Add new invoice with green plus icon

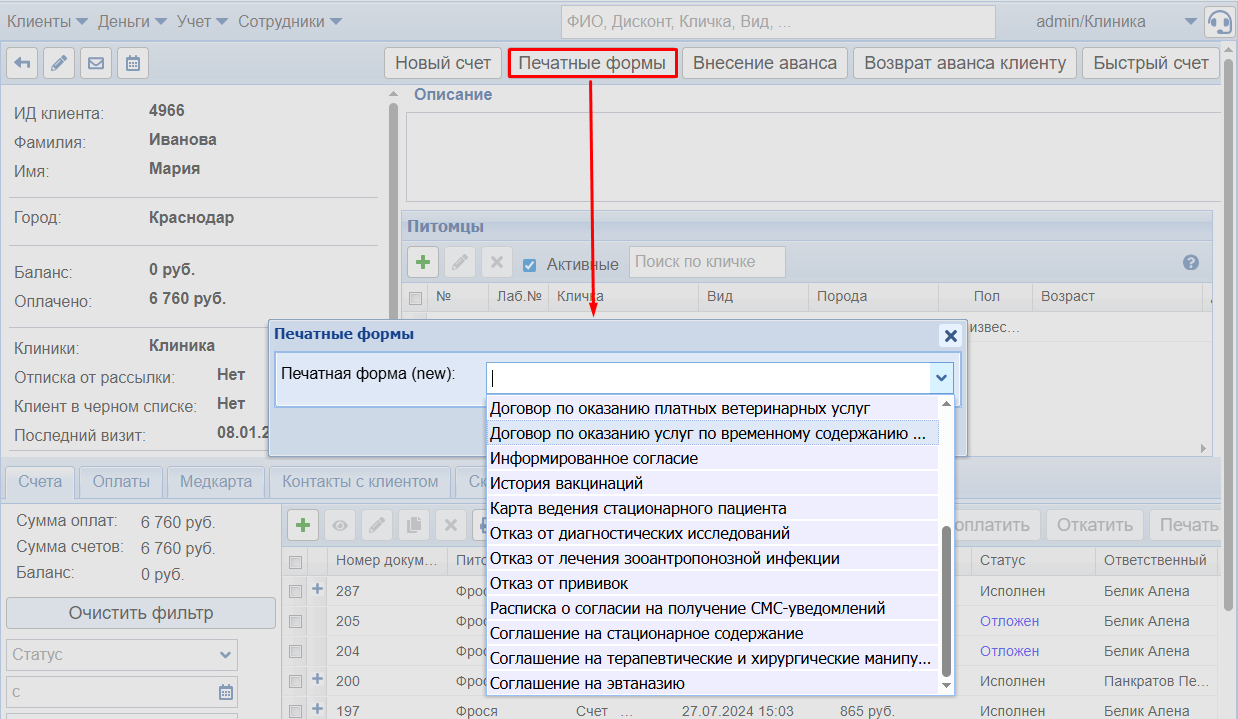[303, 524]
